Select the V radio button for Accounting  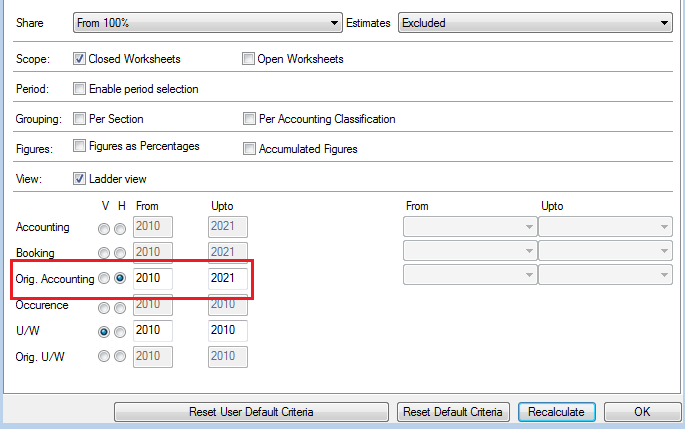pos(104,228)
